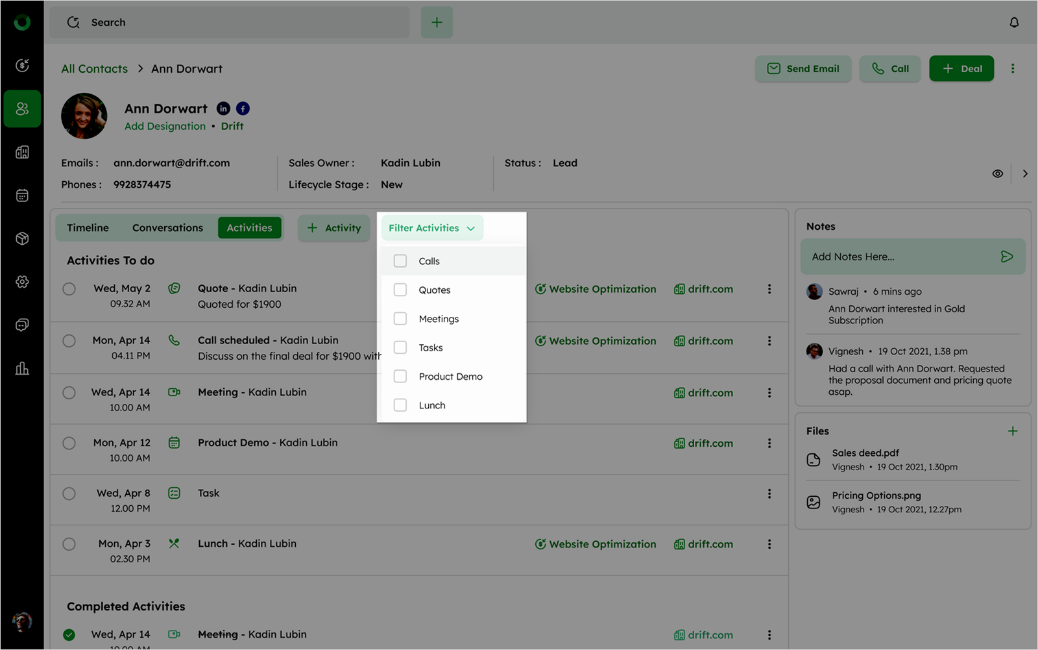Open the Chat conversations sidebar icon
The height and width of the screenshot is (650, 1038).
tap(22, 325)
